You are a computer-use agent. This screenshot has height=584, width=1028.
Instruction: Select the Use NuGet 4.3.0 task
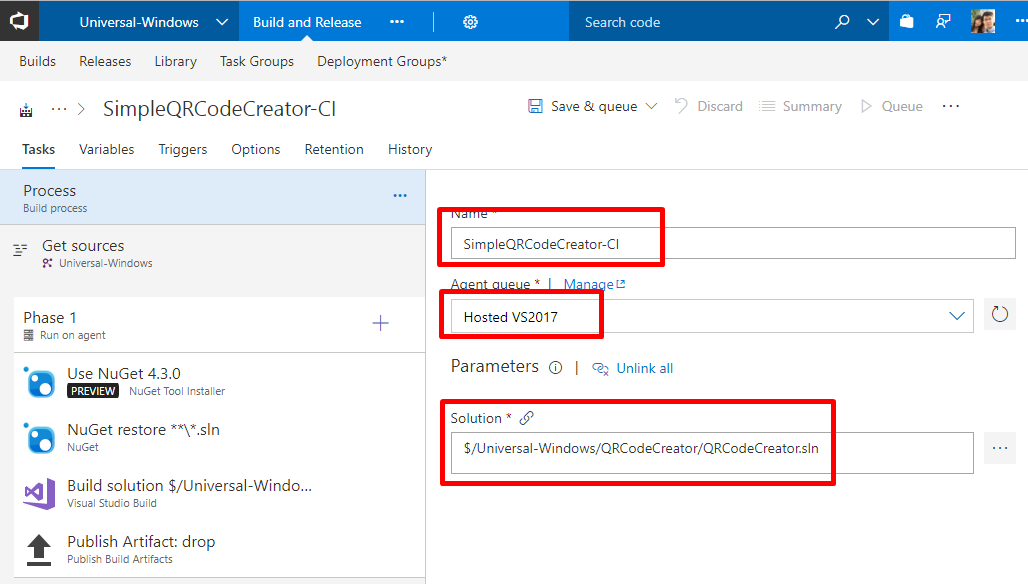point(219,381)
